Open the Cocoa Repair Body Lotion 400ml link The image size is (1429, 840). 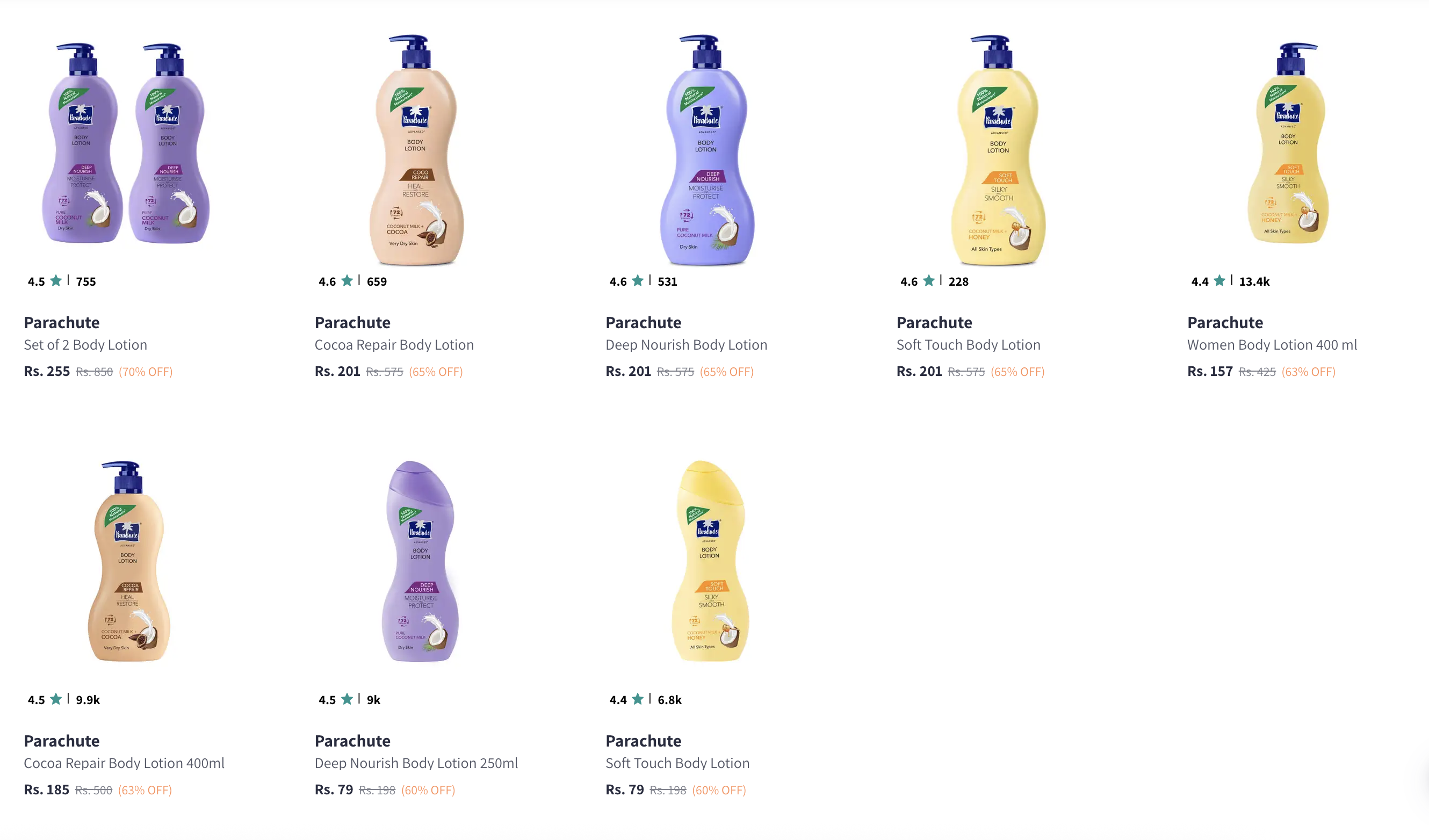click(124, 763)
